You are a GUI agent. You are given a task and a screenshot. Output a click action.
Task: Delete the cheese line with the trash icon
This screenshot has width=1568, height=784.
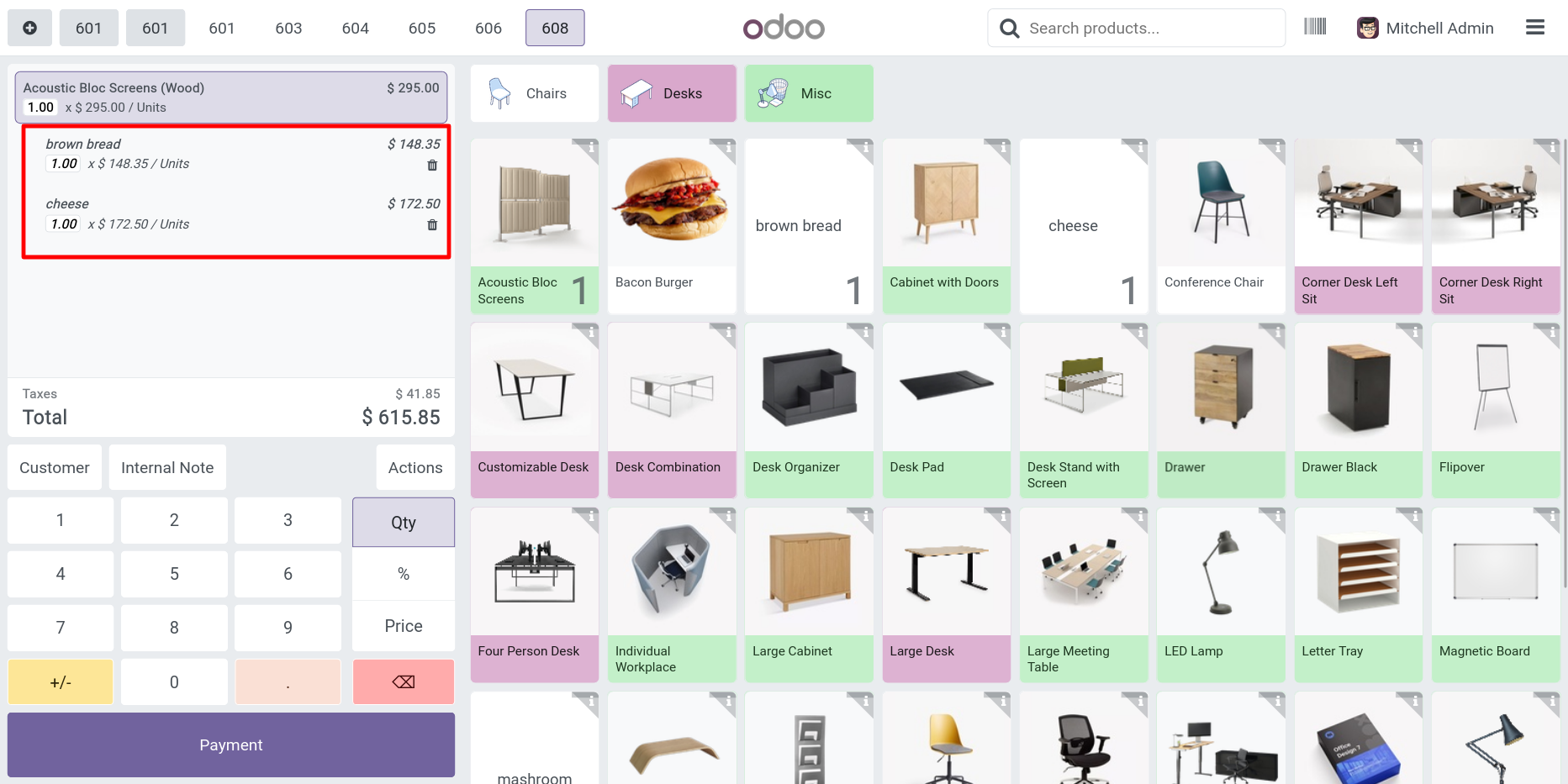[432, 225]
